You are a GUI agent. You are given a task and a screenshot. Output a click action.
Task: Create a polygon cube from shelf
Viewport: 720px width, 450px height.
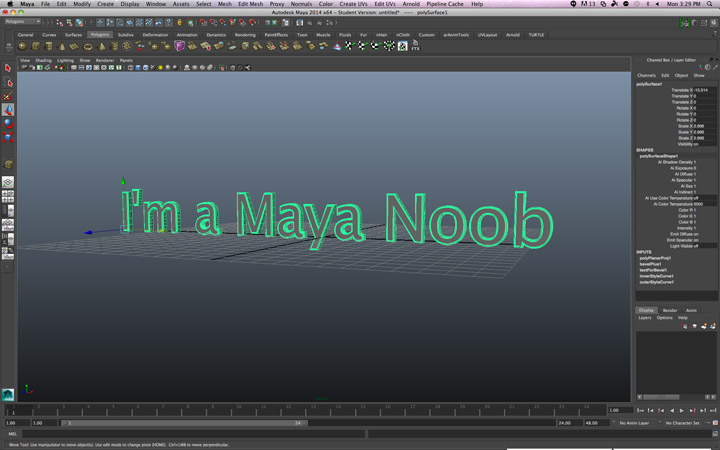tap(35, 46)
